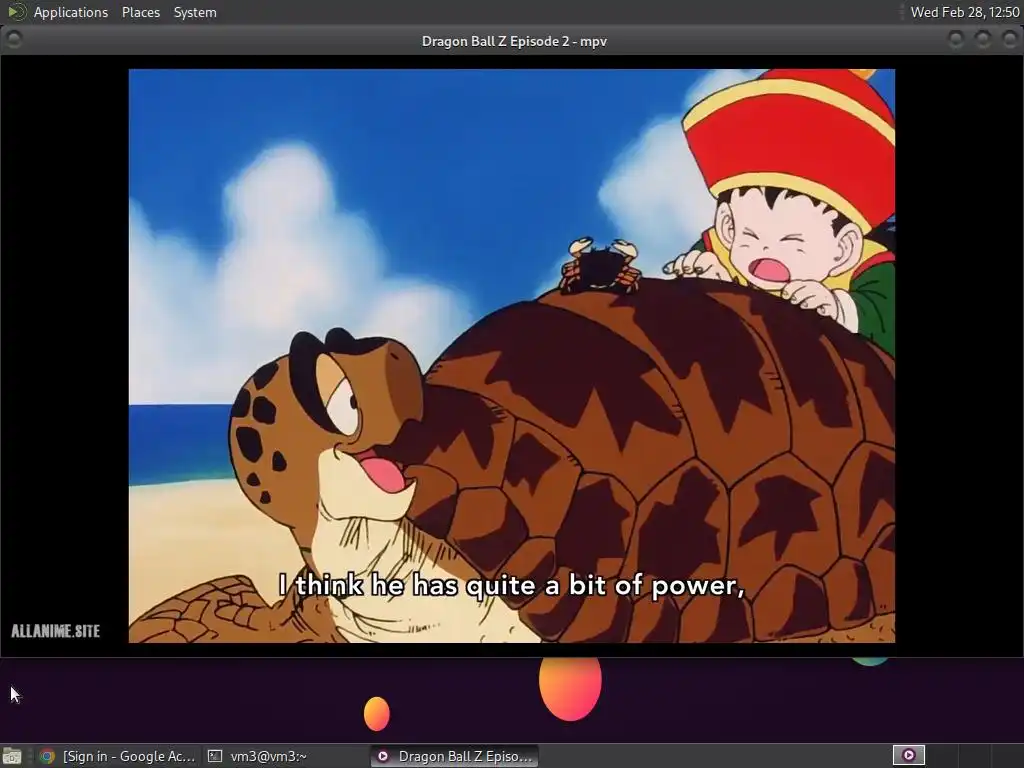
Task: Open the Applications menu
Action: 71,12
